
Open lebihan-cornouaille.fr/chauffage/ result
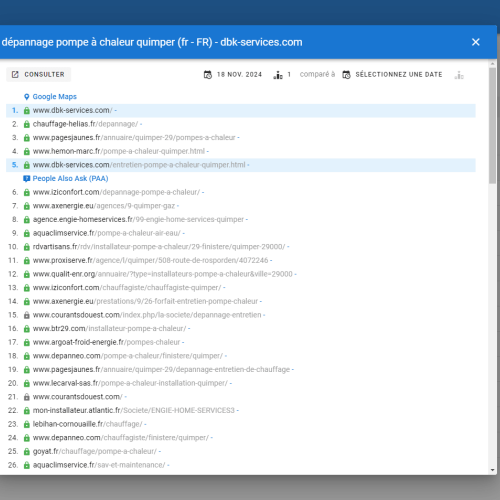(87, 424)
